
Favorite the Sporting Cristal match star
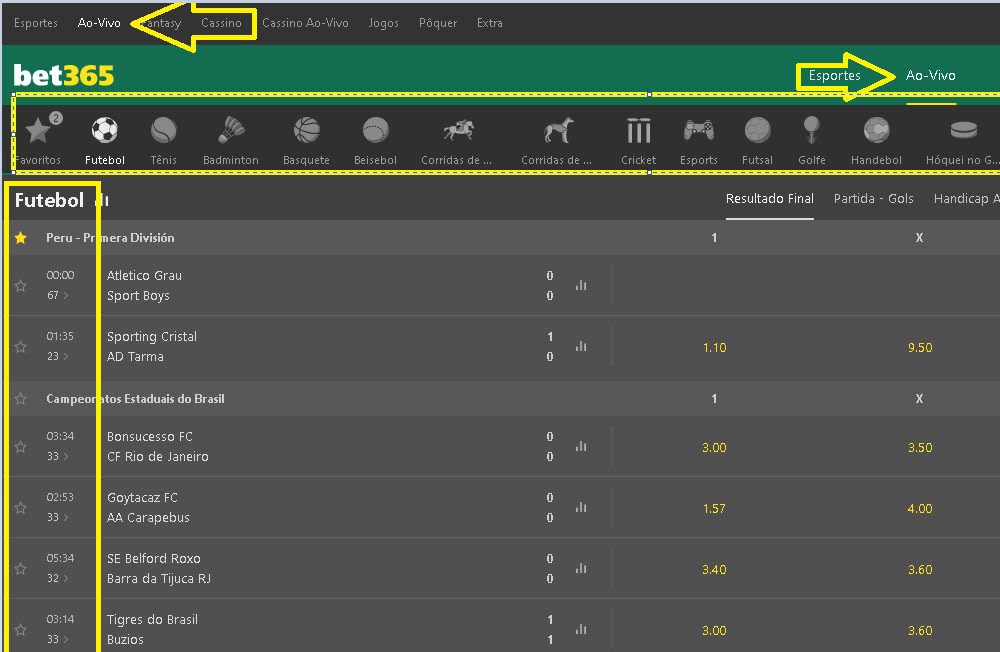click(20, 346)
